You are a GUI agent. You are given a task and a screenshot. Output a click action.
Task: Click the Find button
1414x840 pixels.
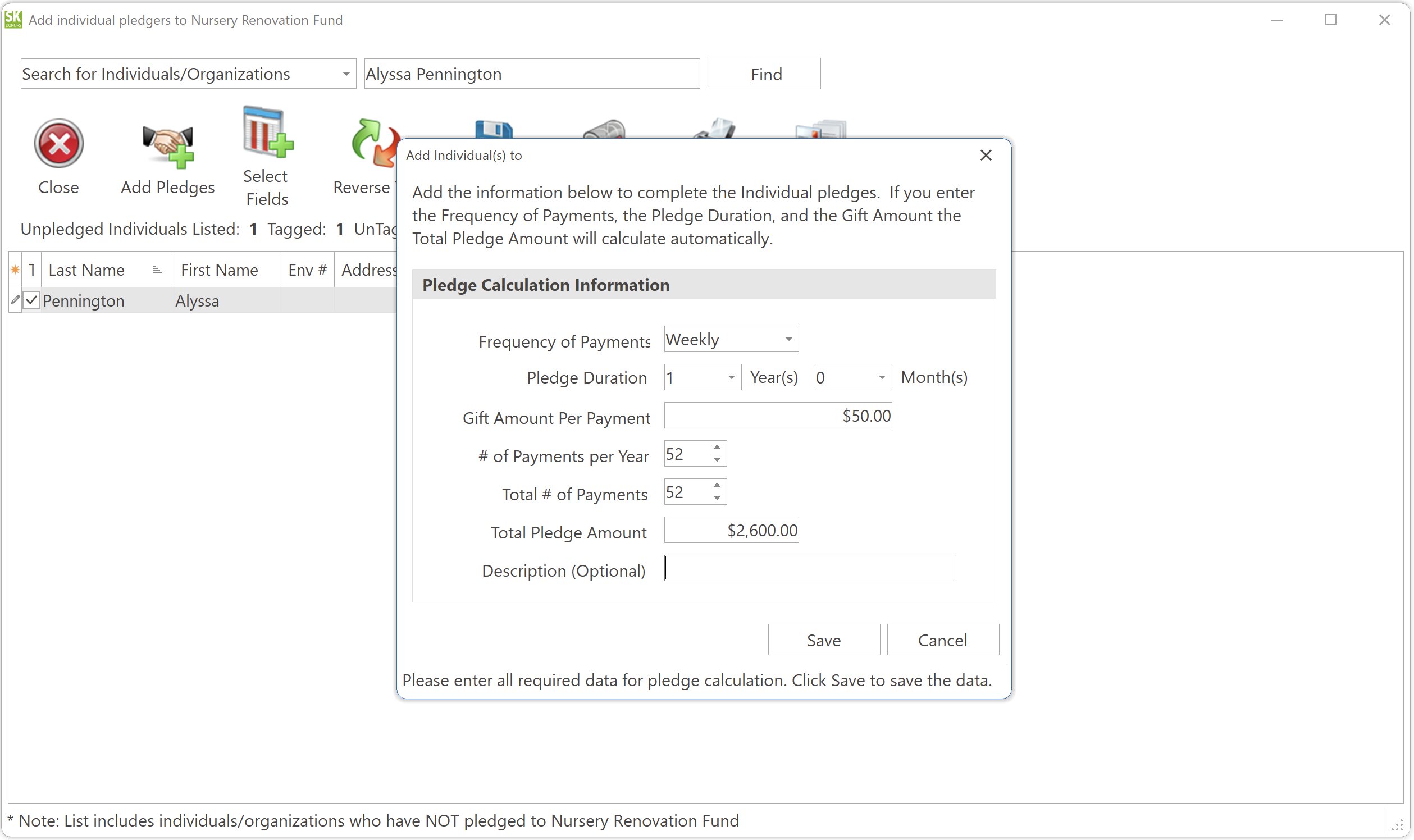[x=764, y=74]
